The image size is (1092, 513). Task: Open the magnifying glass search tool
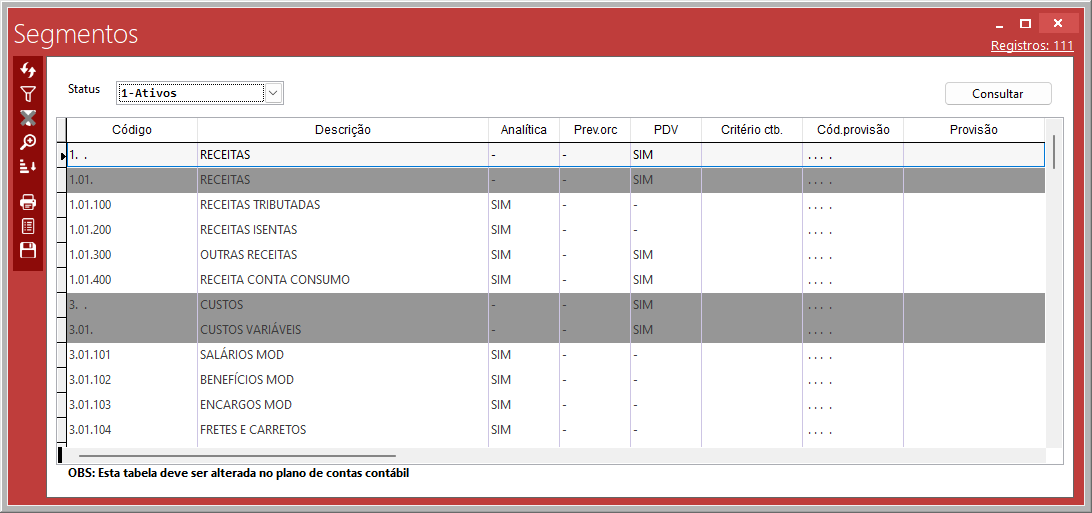pos(28,142)
